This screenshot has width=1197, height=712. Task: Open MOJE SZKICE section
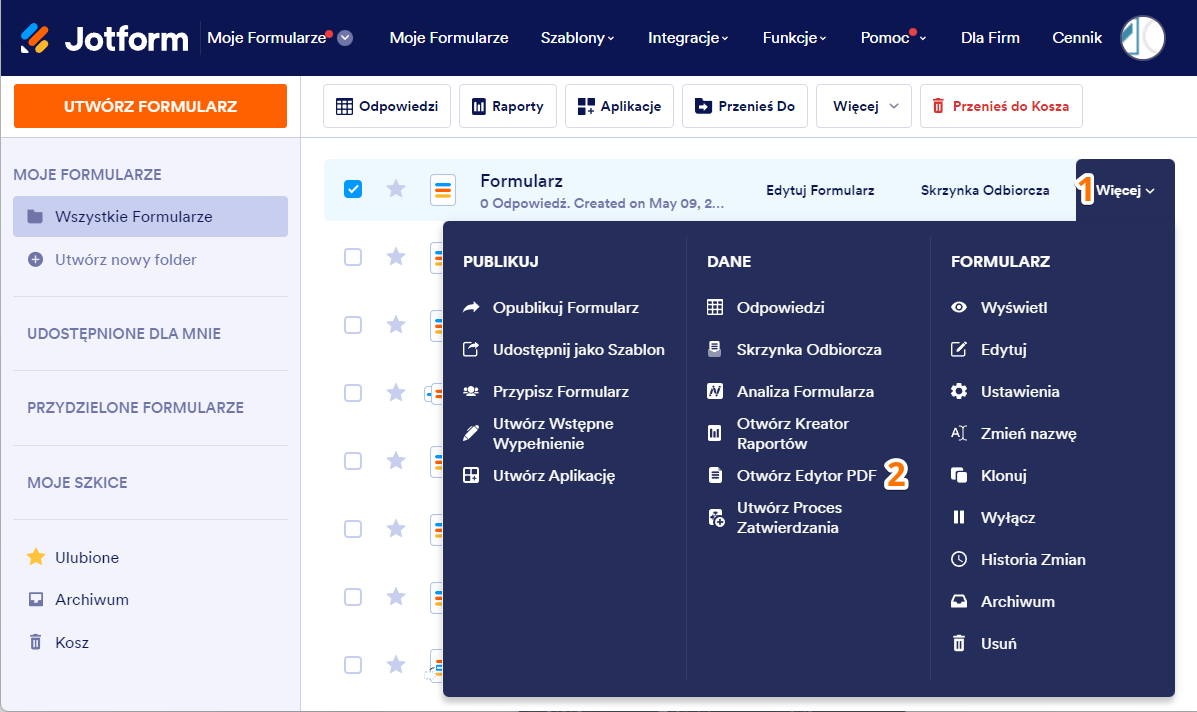pos(77,482)
